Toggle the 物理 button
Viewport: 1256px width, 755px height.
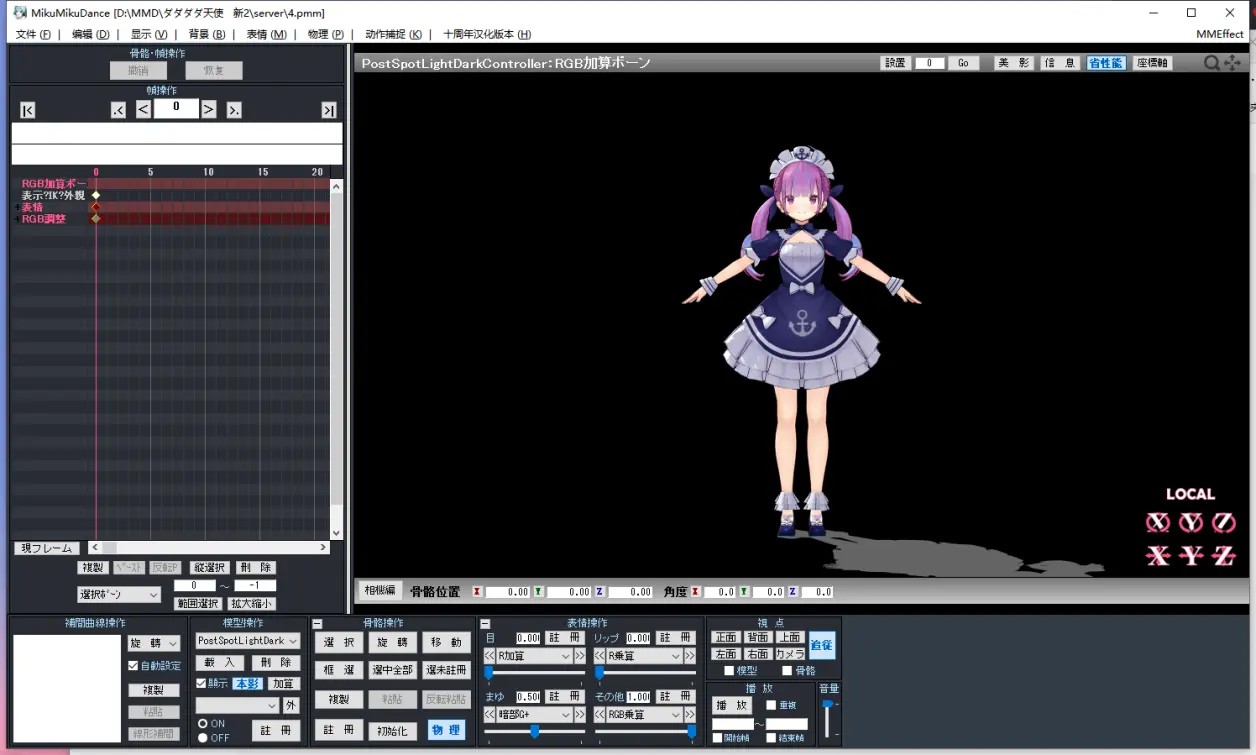point(446,730)
